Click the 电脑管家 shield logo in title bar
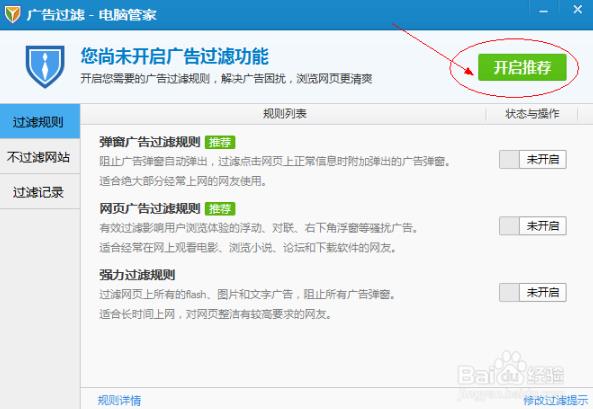 pyautogui.click(x=12, y=14)
